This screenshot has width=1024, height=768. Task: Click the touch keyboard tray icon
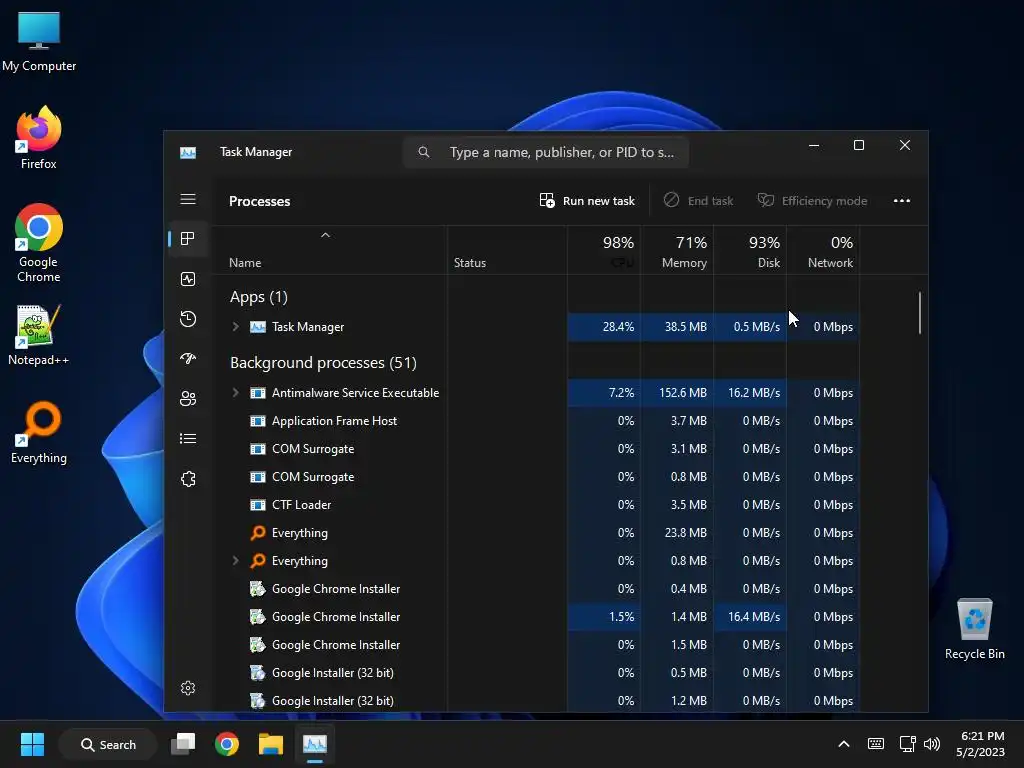coord(876,744)
